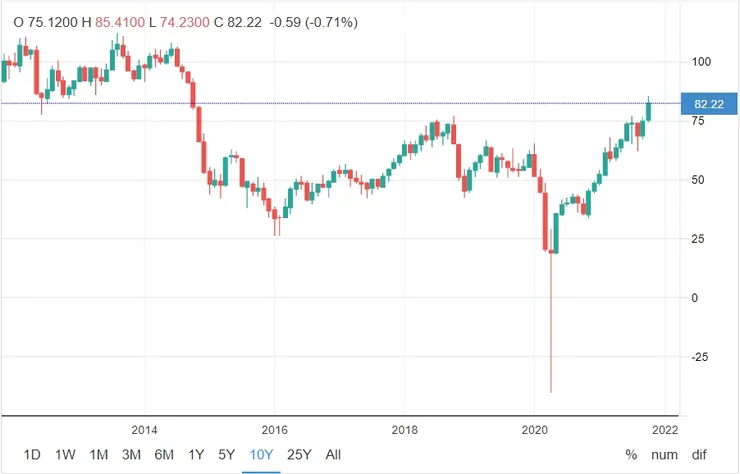Image resolution: width=740 pixels, height=474 pixels.
Task: Toggle percent scale mode
Action: pos(631,454)
